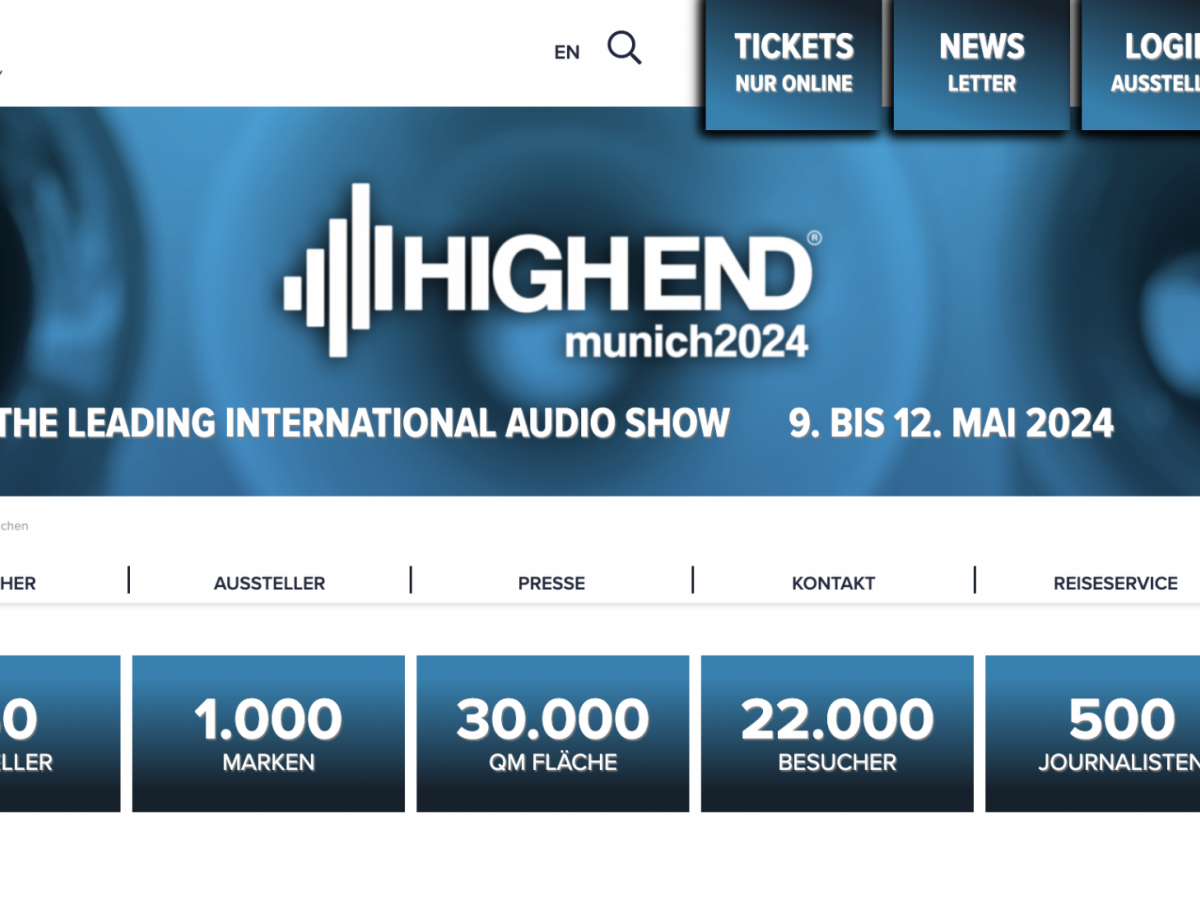Open the Reiseservice menu item
1200x900 pixels.
pos(1115,583)
